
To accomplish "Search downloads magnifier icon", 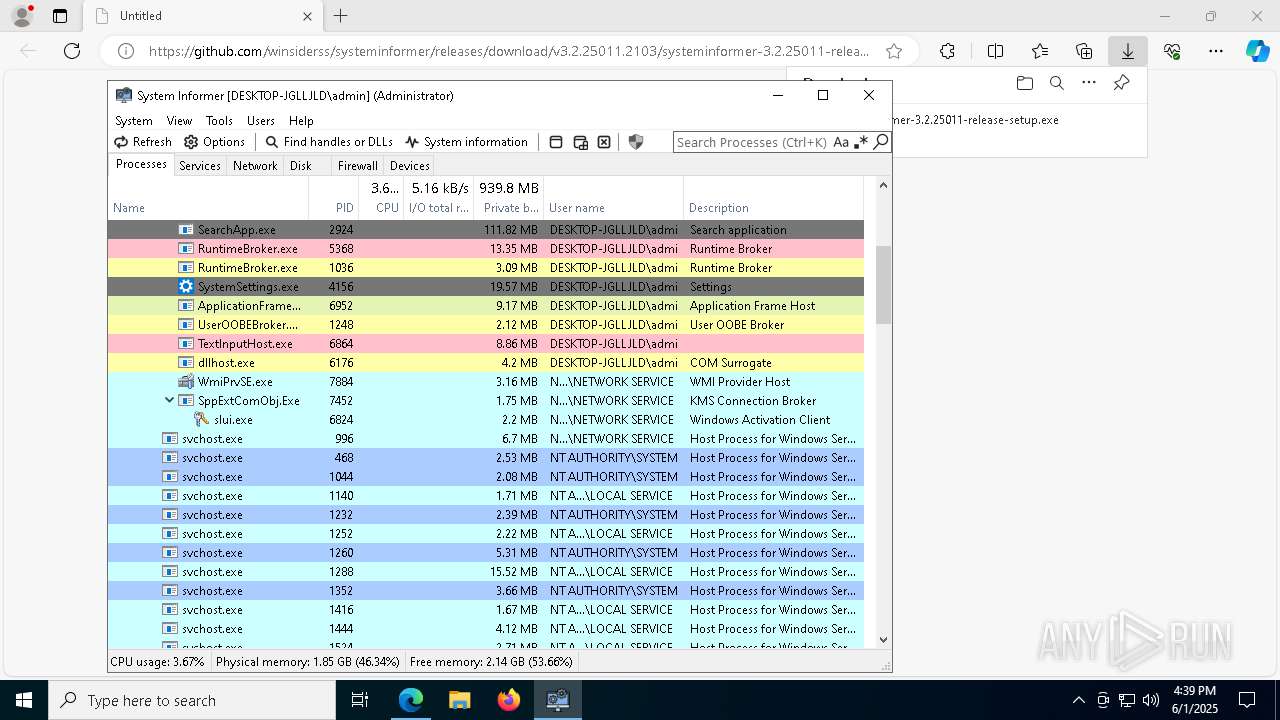I will 1056,83.
